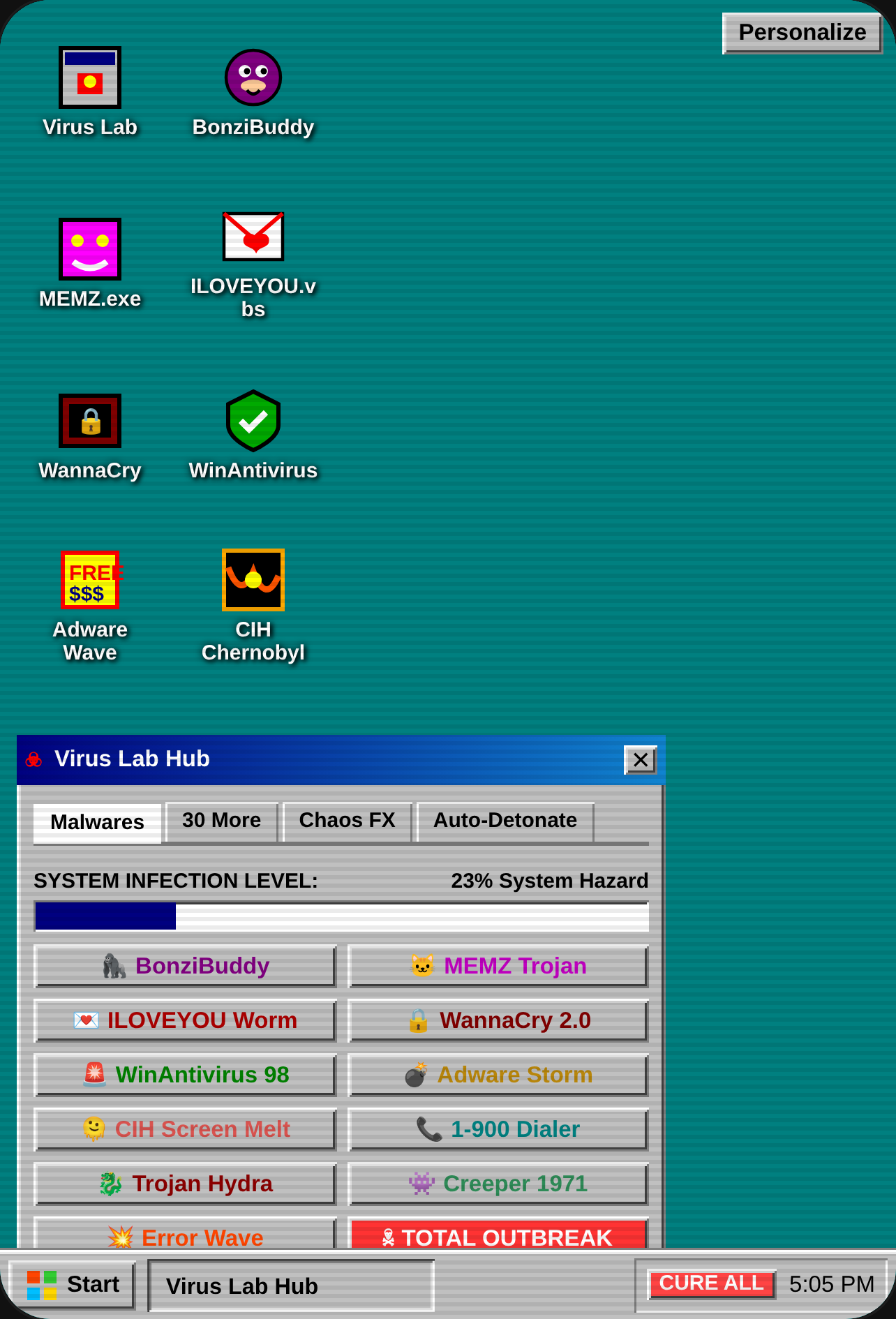Hit the red TOTAL OUTBREAK button
Image resolution: width=896 pixels, height=1319 pixels.
click(x=498, y=1234)
